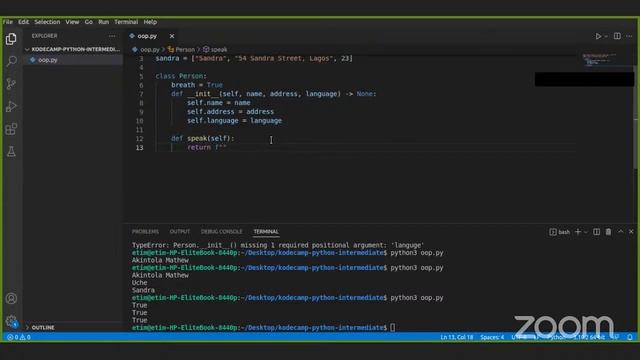Open the Go menu
The width and height of the screenshot is (640, 360).
click(89, 22)
